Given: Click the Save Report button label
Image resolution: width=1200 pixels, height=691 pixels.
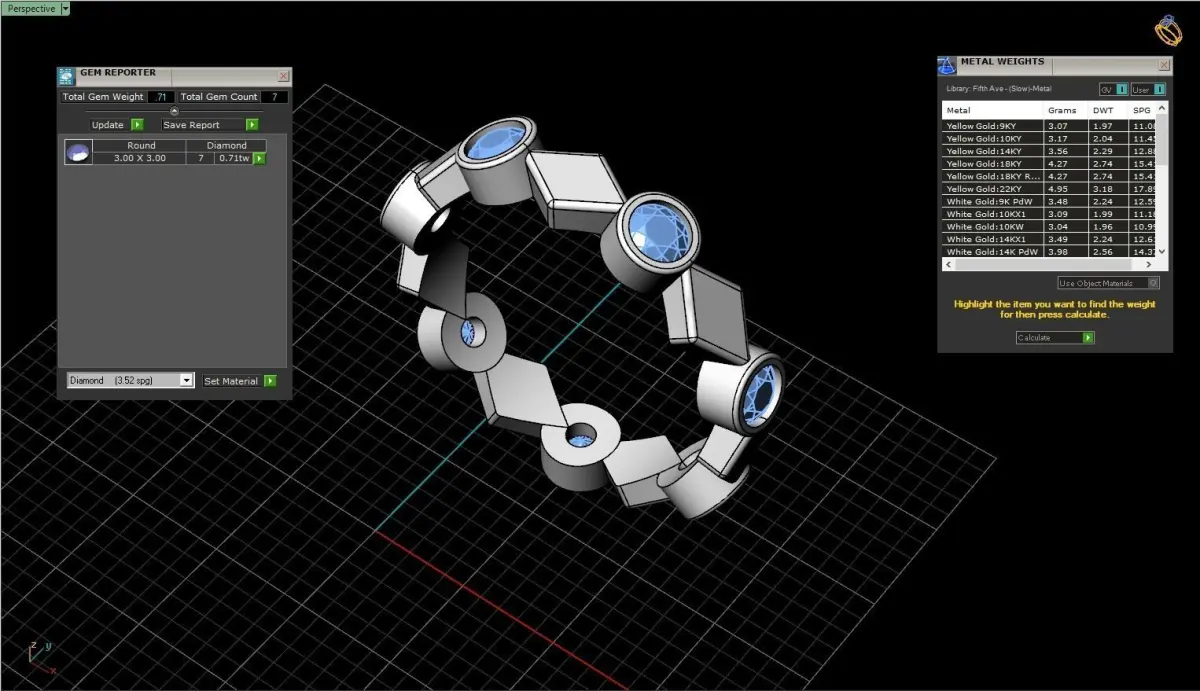Looking at the screenshot, I should point(191,125).
